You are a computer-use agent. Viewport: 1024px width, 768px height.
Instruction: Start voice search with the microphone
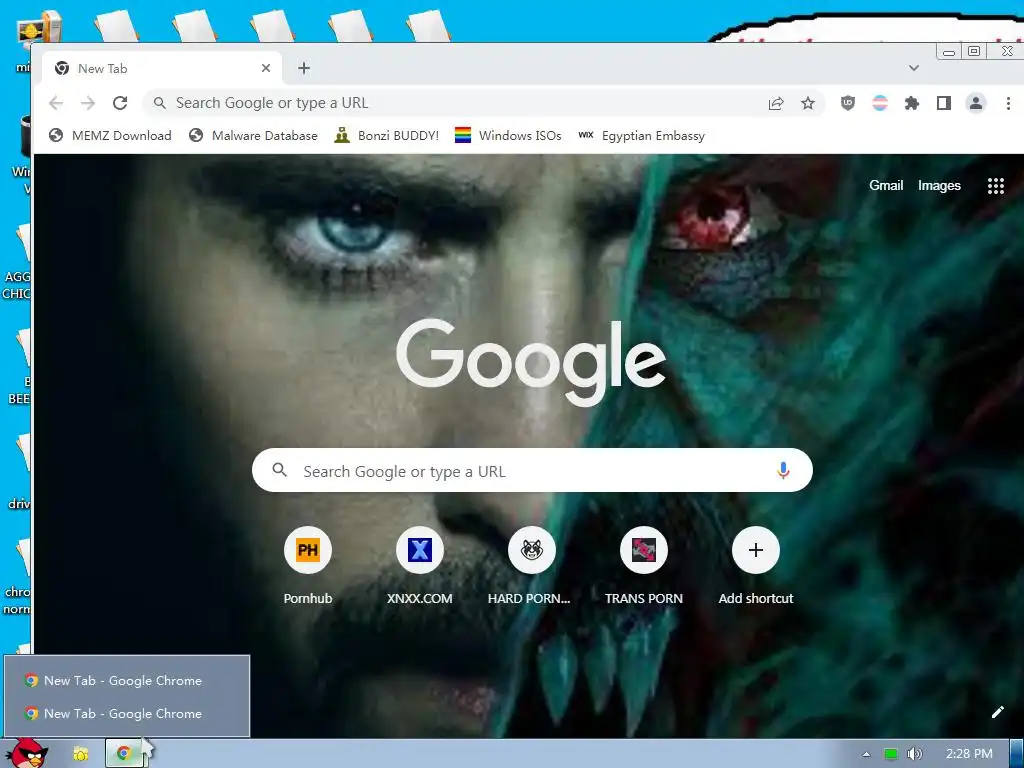click(x=783, y=470)
